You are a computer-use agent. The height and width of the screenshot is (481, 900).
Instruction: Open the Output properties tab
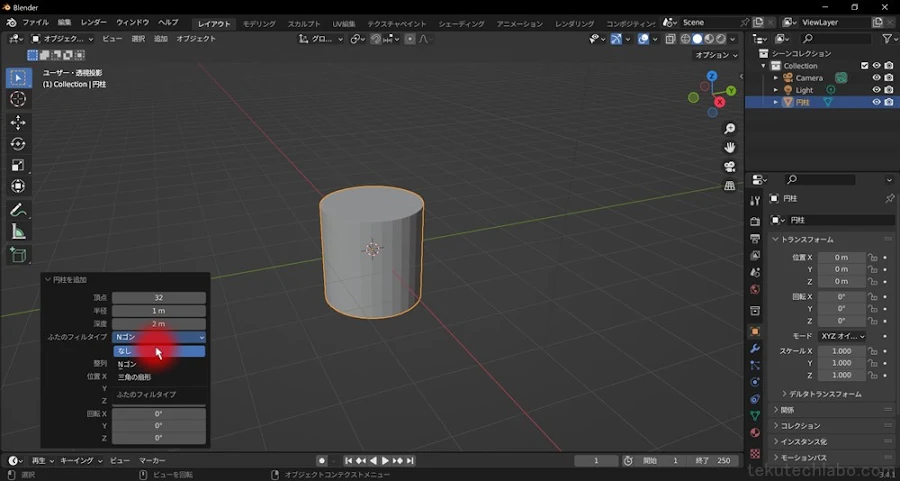click(x=755, y=238)
